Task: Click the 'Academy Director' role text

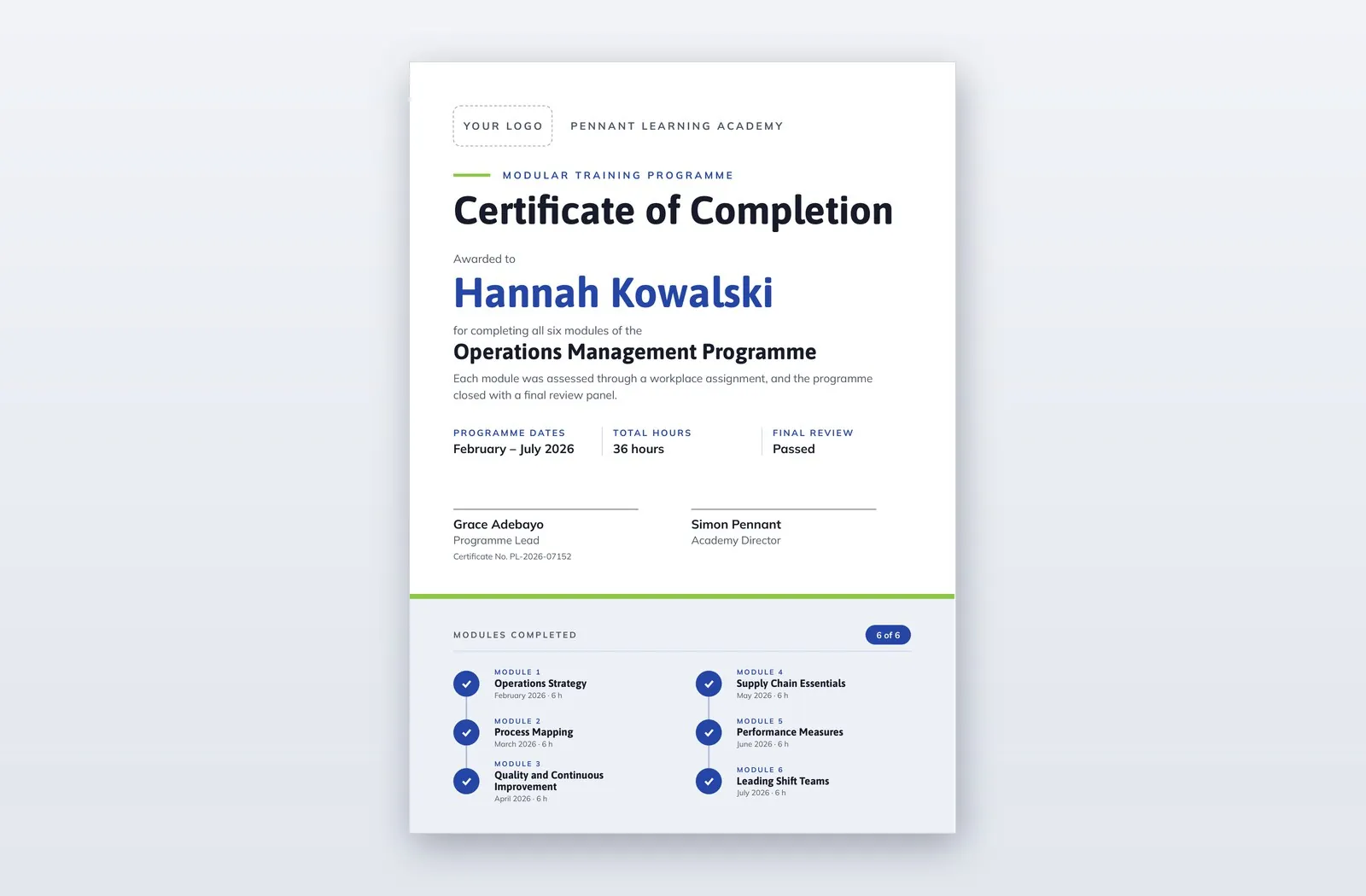Action: coord(736,540)
